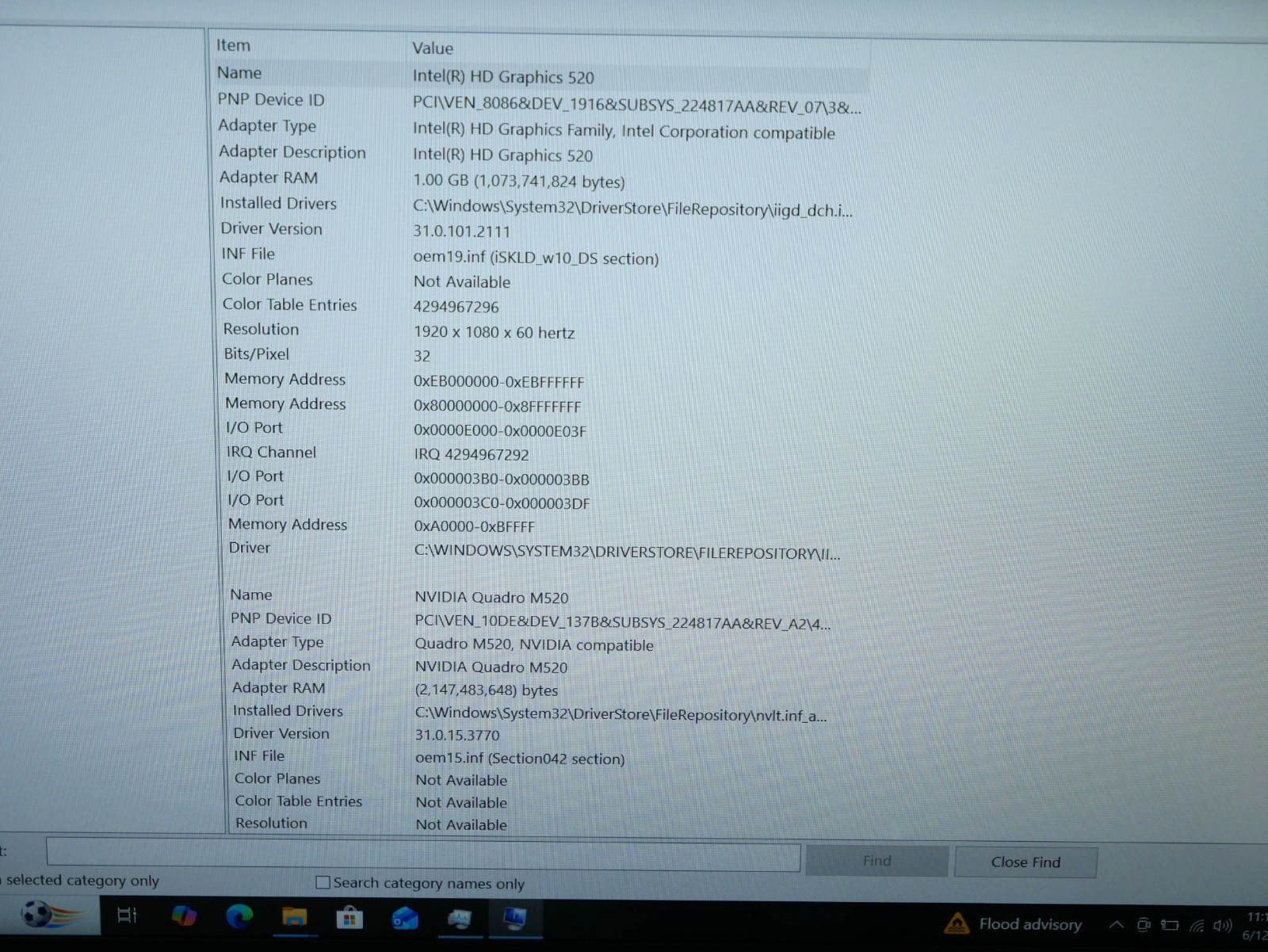Select I/O Port 0x0000E000-0x0000E03F
Viewport: 1268px width, 952px height.
[x=500, y=430]
